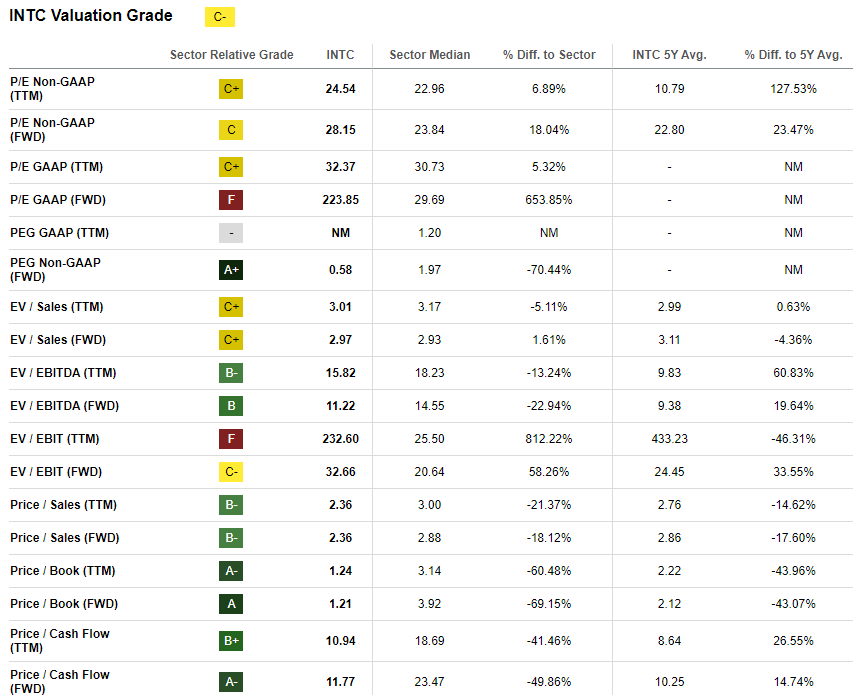Click the % Diff. to Sector column header
This screenshot has width=859, height=695.
[549, 55]
